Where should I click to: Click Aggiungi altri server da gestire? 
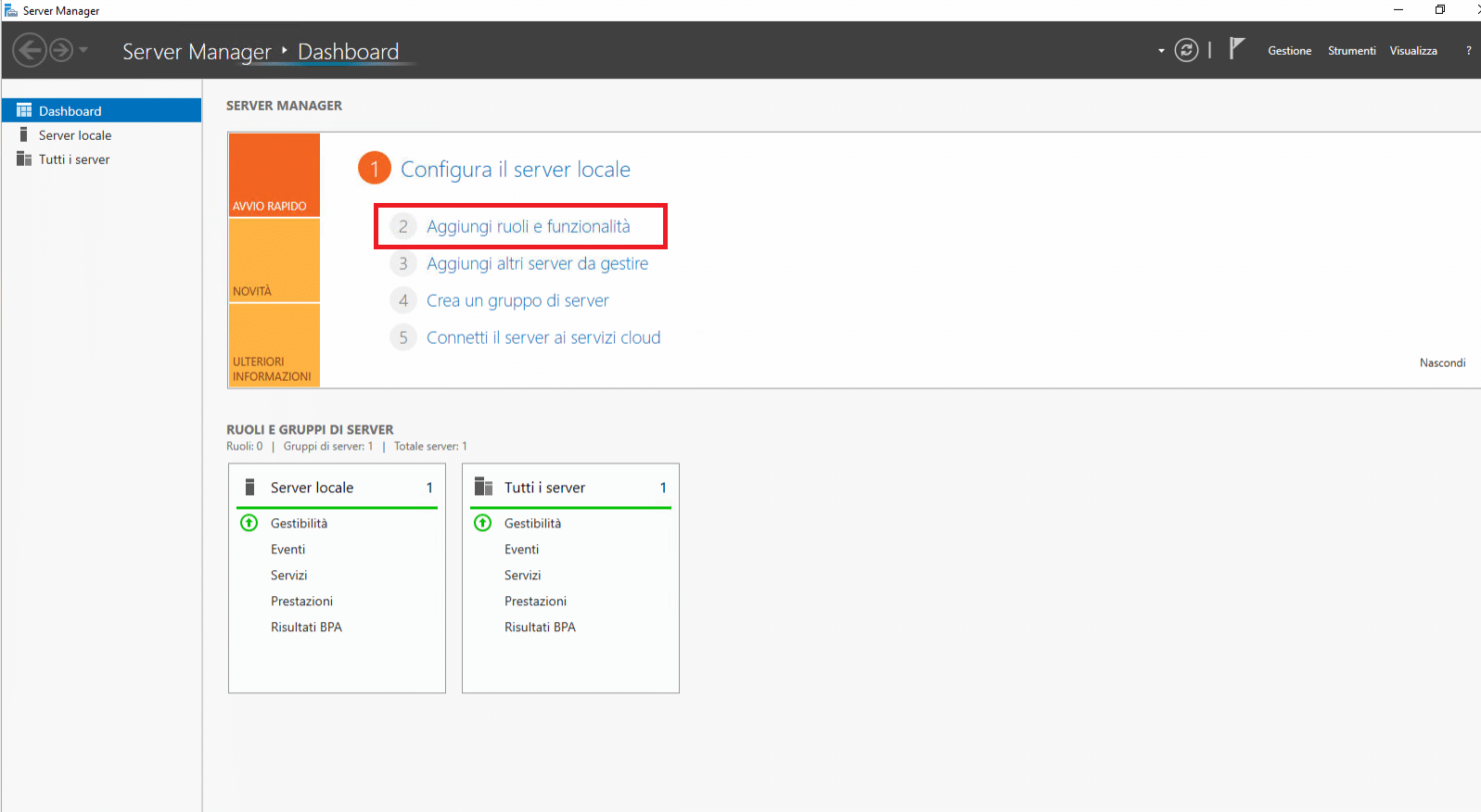click(x=537, y=263)
